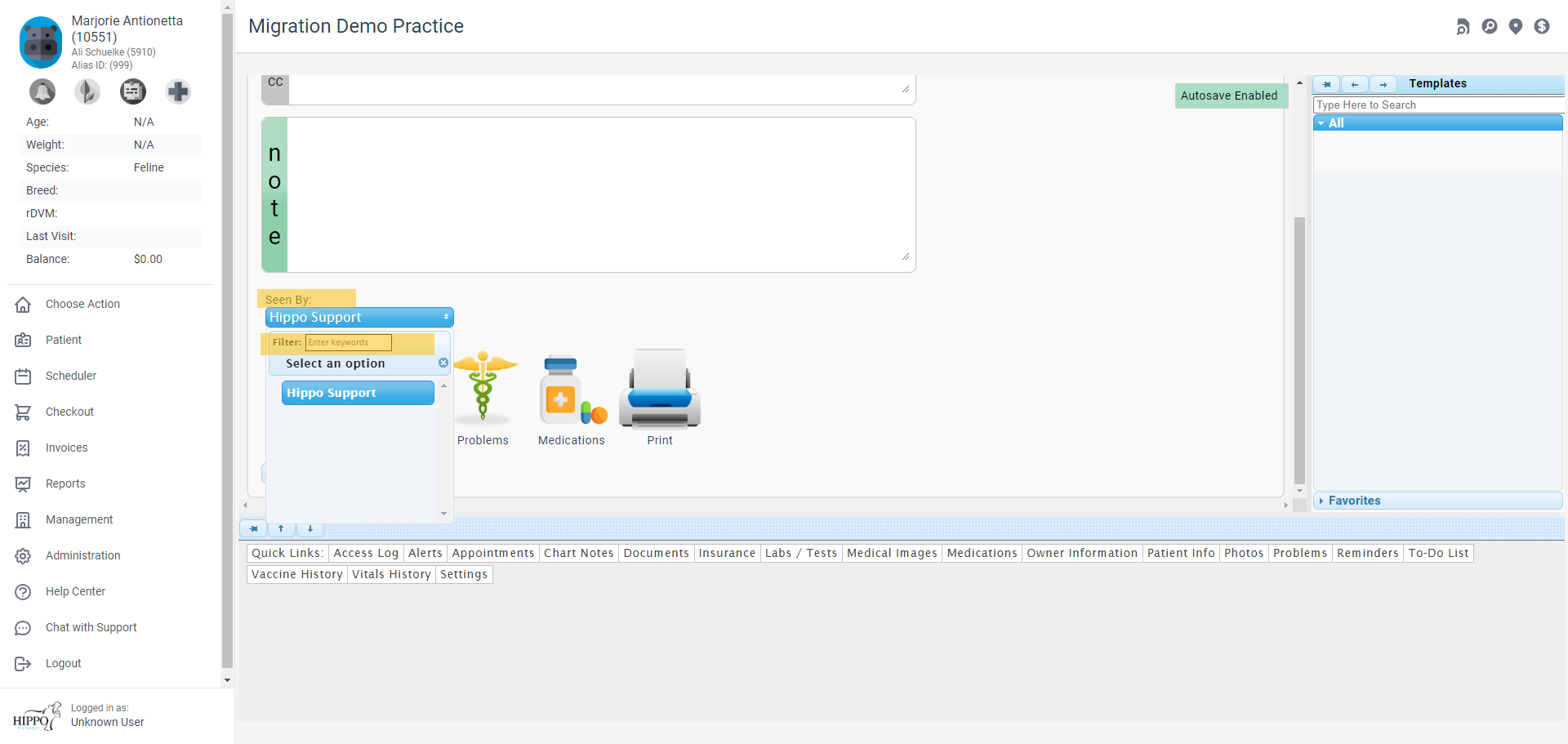Open Checkout in sidebar
The image size is (1568, 744).
pyautogui.click(x=69, y=412)
